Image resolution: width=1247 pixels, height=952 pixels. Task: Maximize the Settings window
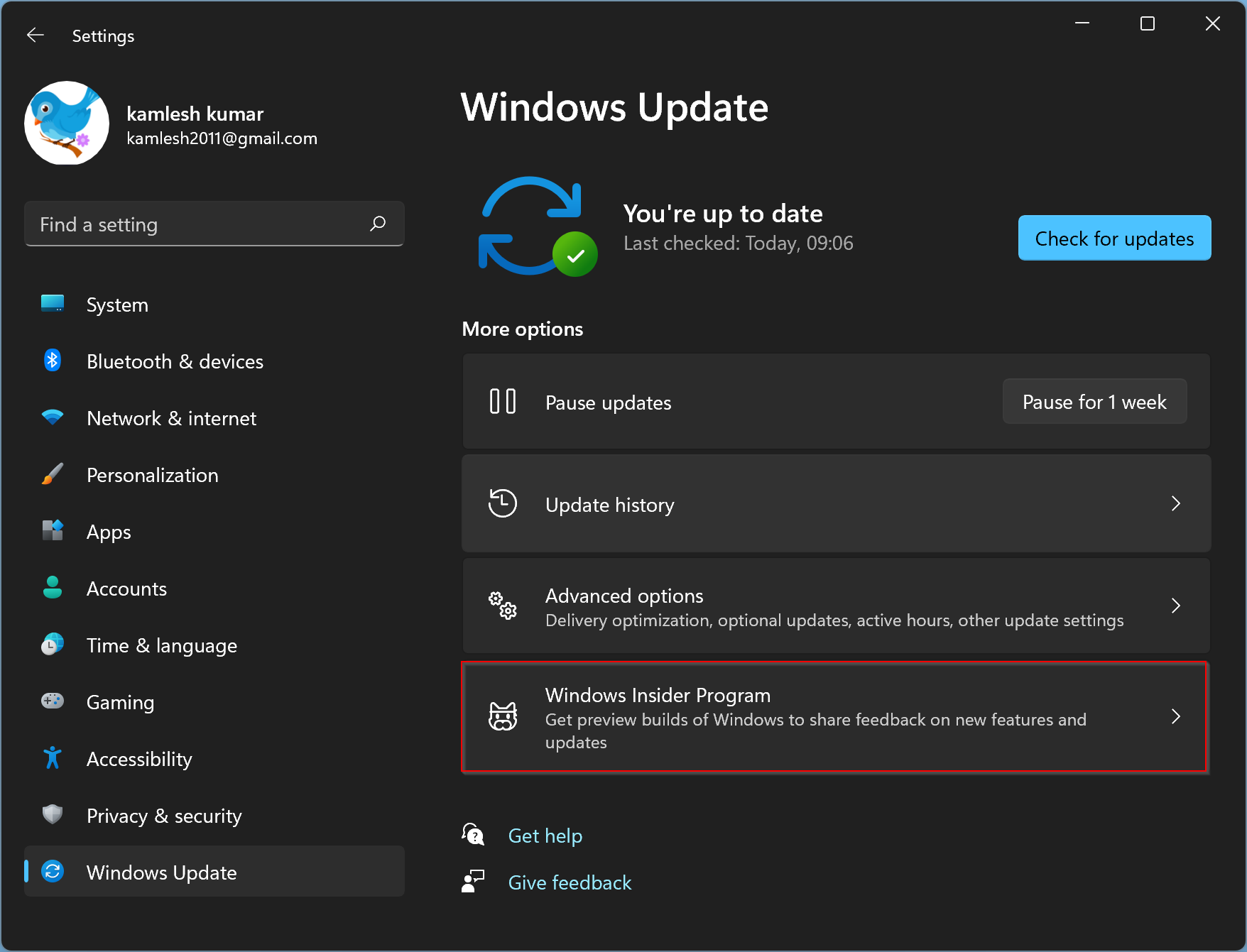click(1148, 23)
